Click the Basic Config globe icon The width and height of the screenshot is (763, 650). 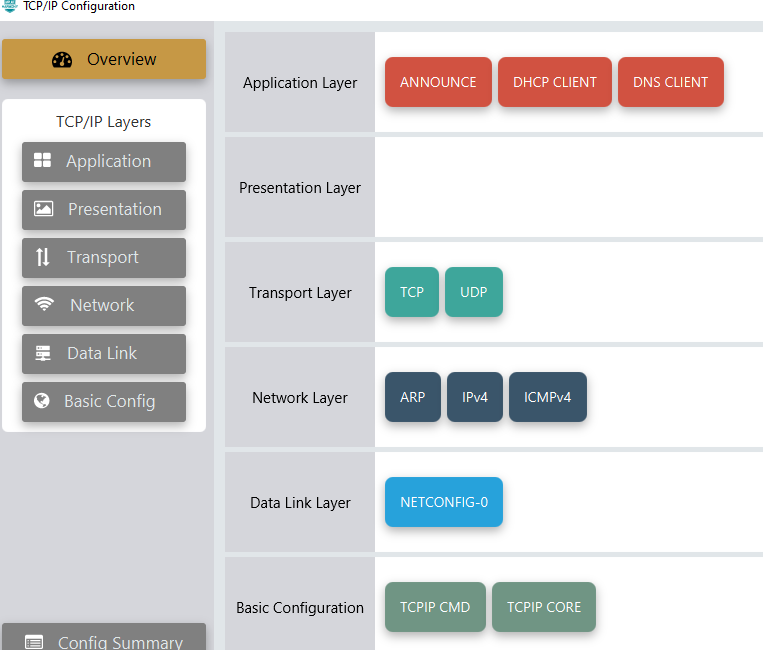click(42, 401)
